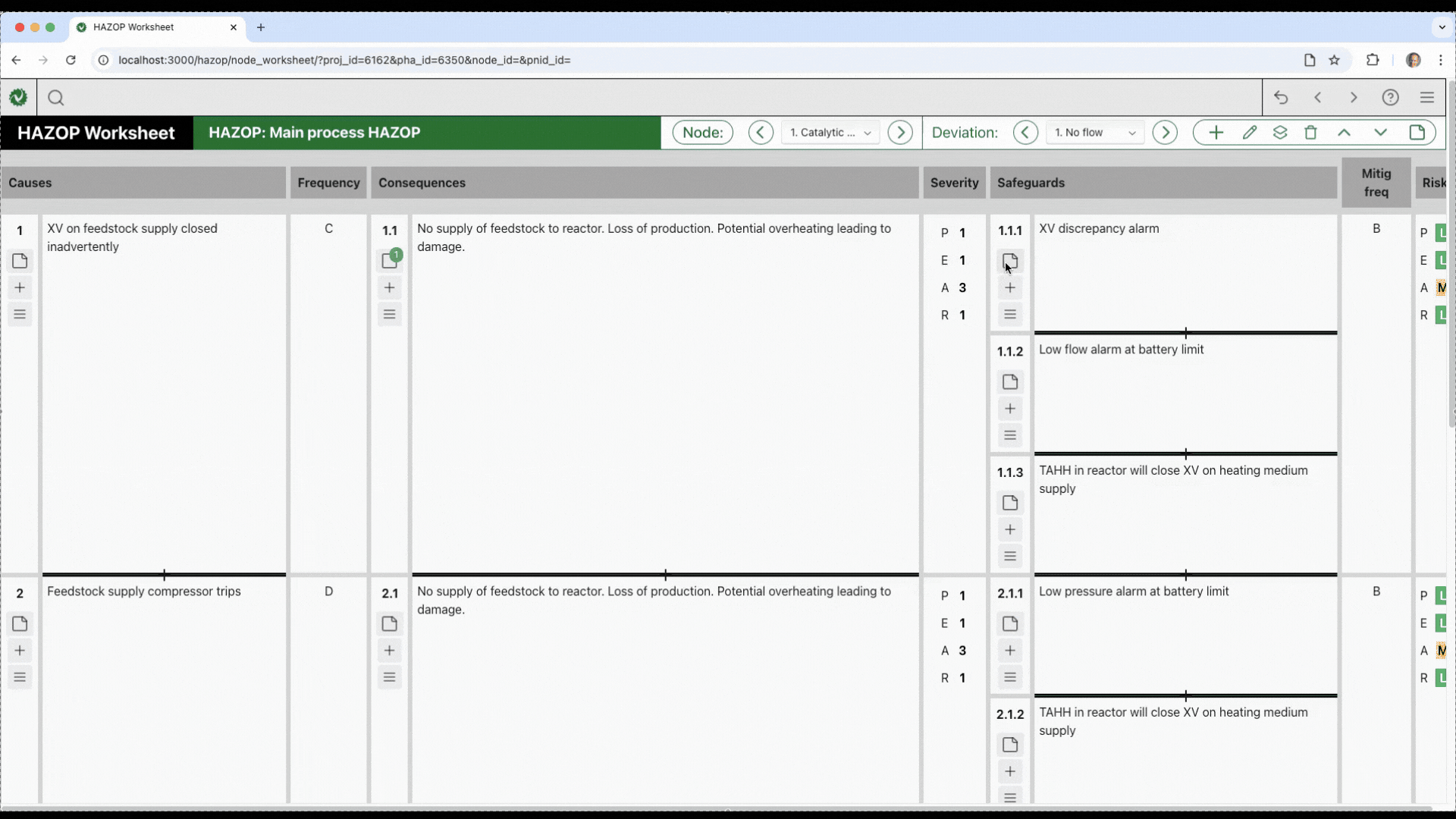
Task: Add safeguard via plus under 1.1.3
Action: pyautogui.click(x=1010, y=529)
